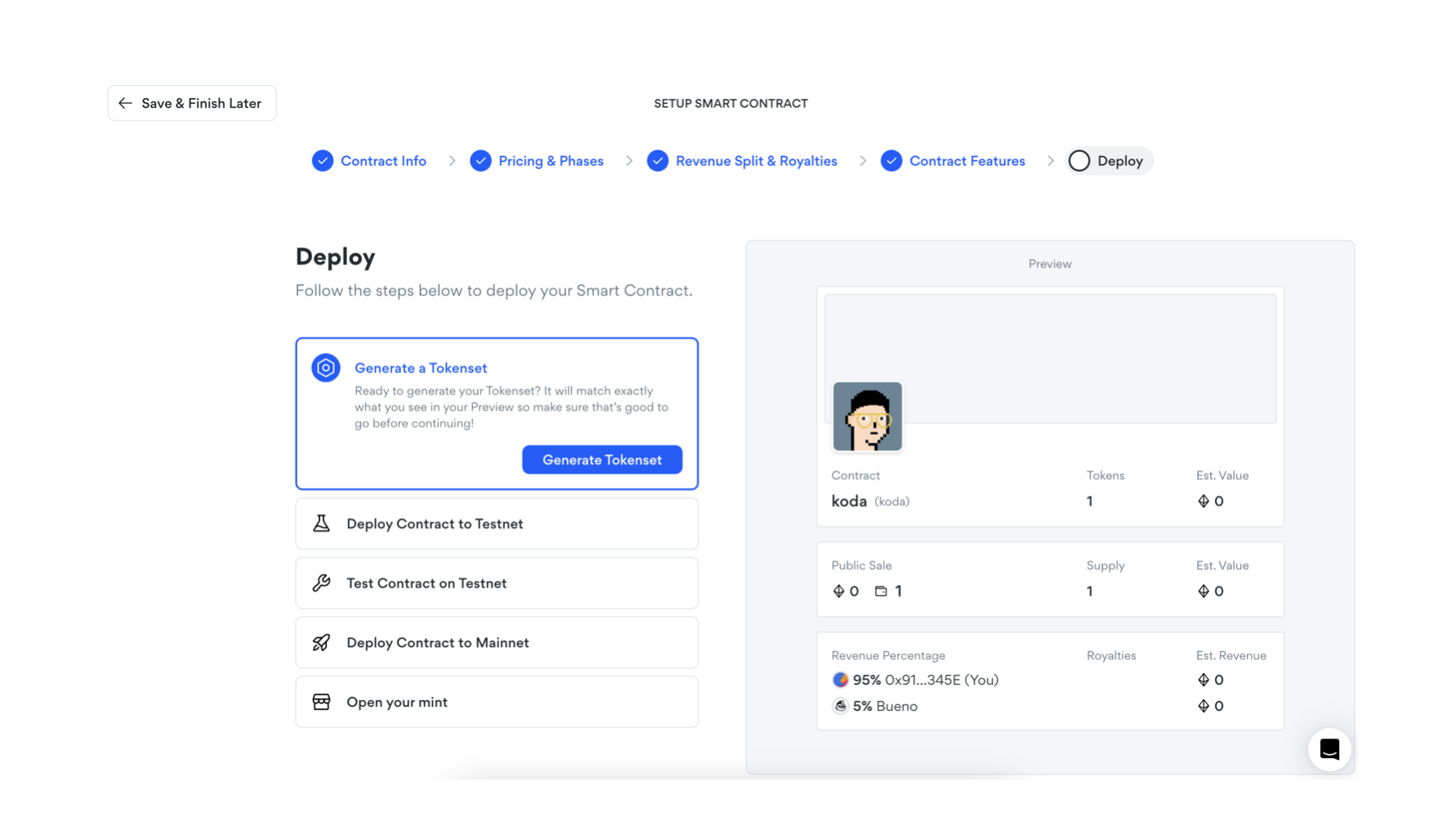The image size is (1456, 822).
Task: Click the Pricing & Phases completed checkmark
Action: point(480,161)
